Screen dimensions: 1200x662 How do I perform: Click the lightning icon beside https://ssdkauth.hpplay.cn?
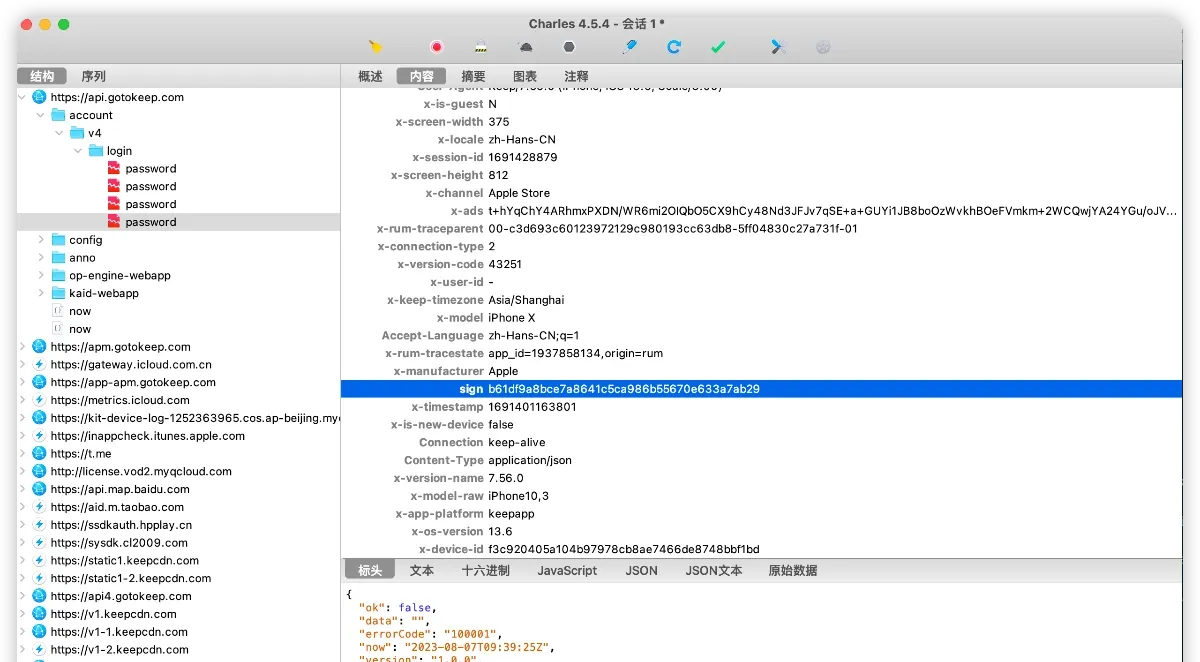tap(39, 524)
